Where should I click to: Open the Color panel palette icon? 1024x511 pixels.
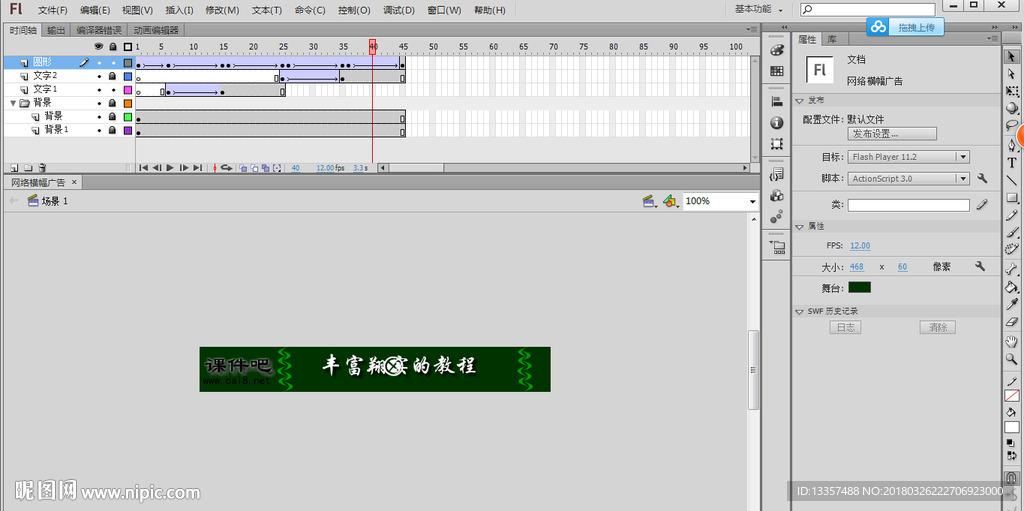click(x=777, y=50)
